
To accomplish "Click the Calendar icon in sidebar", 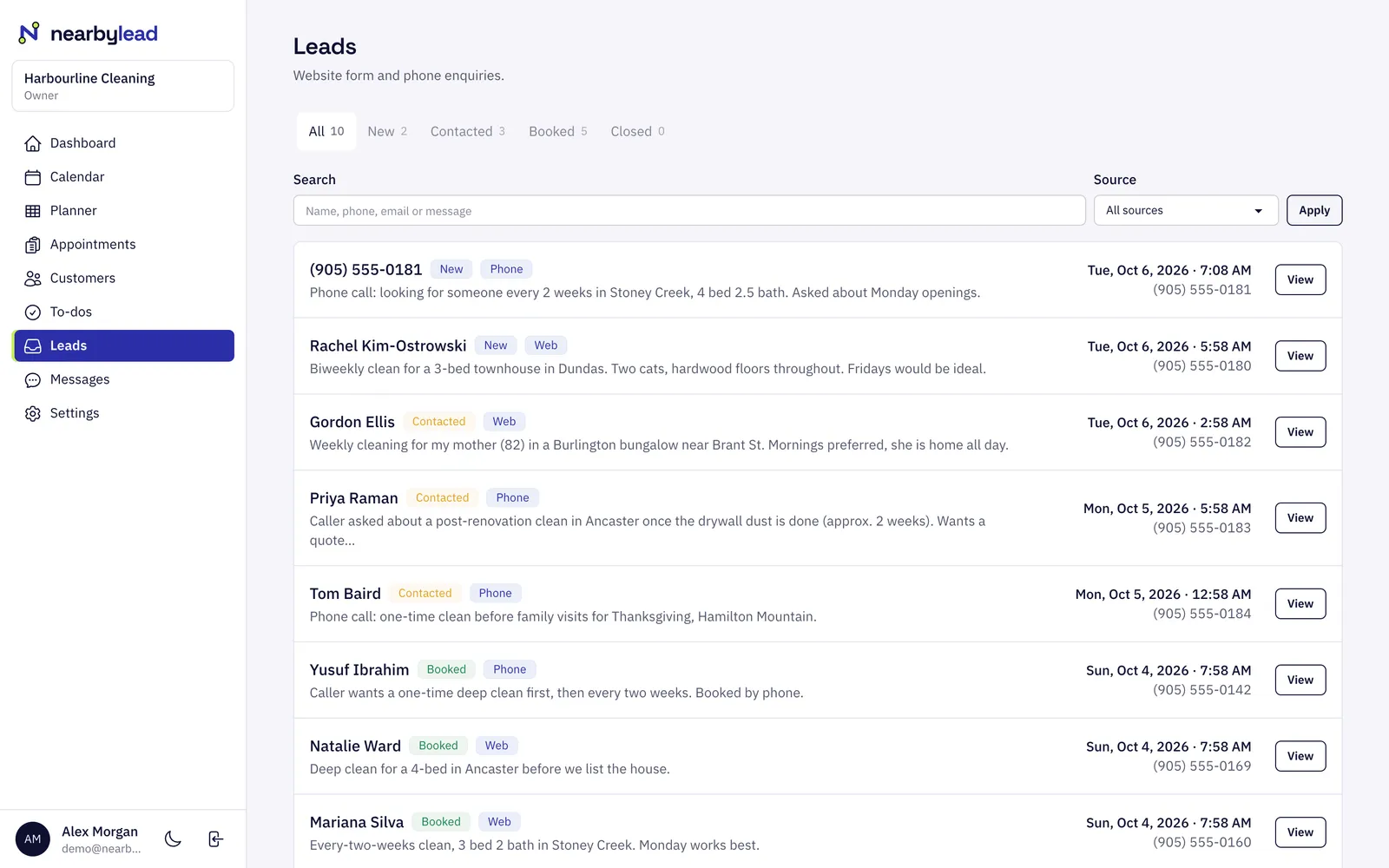I will 33,177.
